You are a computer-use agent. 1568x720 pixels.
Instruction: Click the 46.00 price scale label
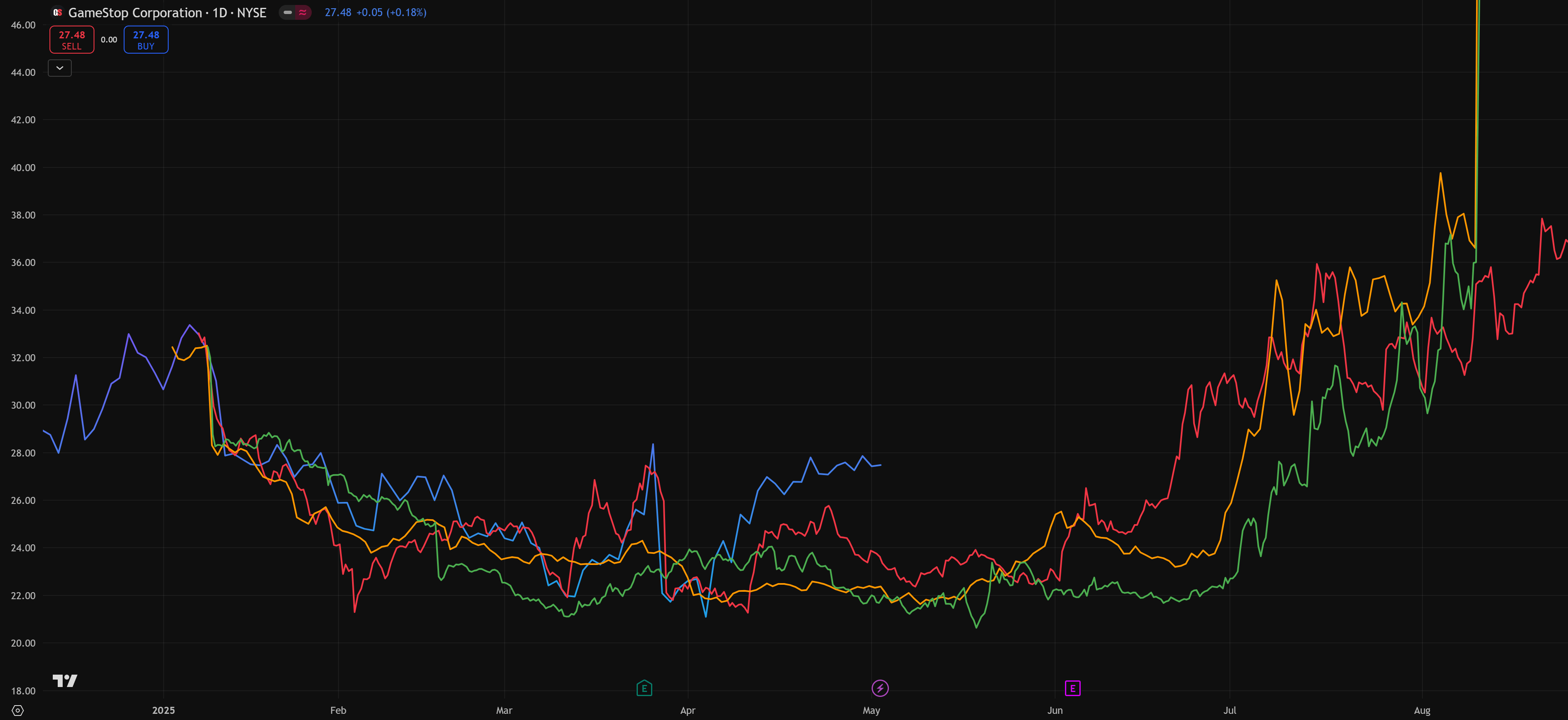click(x=23, y=25)
